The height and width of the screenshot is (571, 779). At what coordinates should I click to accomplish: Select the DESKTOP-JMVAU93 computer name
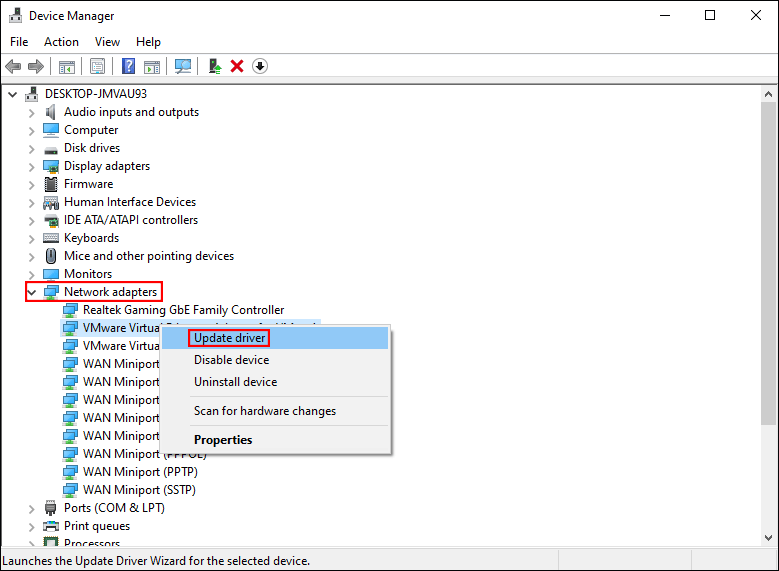[x=96, y=94]
